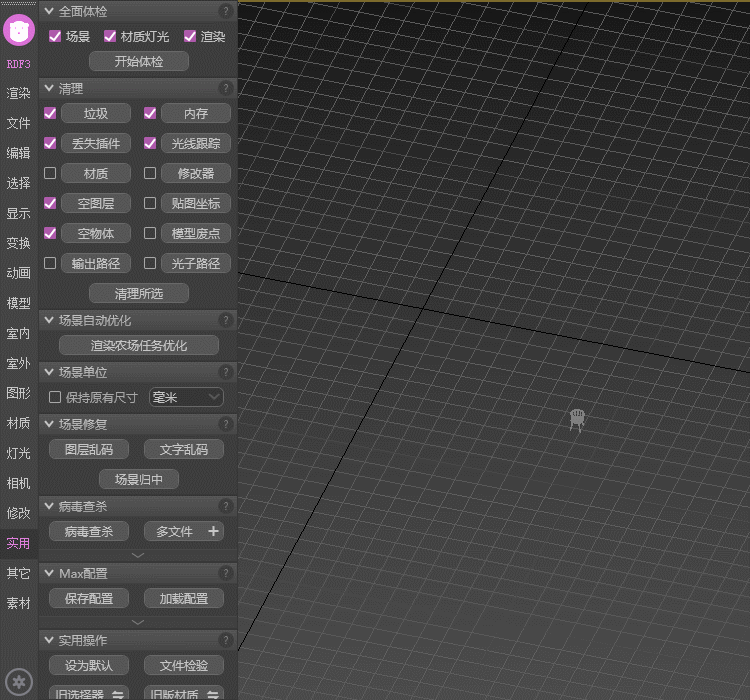Click the 文字乱码 repair button
750x700 pixels.
[184, 449]
